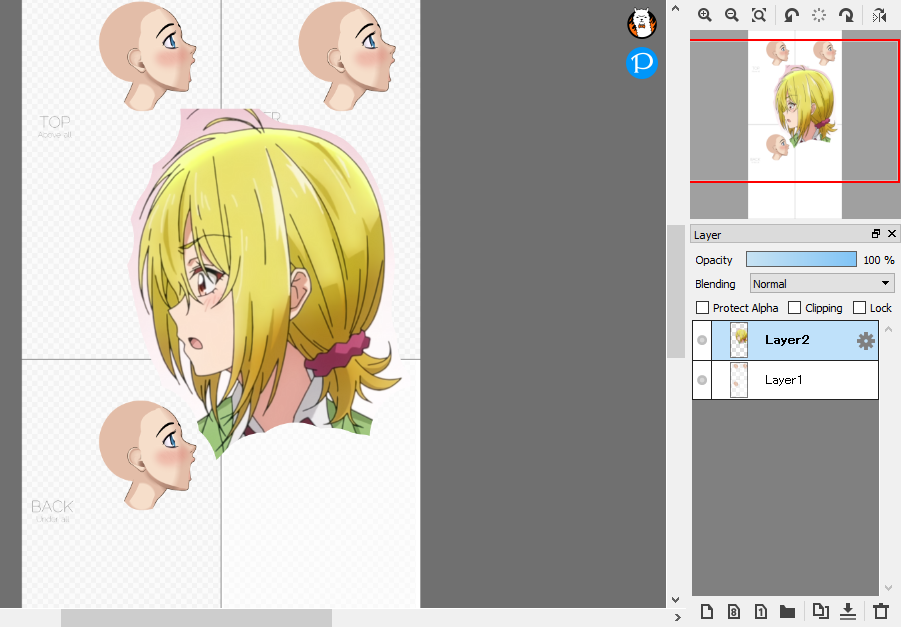Screen dimensions: 901x627
Task: Click the zoom out magnifier icon
Action: coord(732,15)
